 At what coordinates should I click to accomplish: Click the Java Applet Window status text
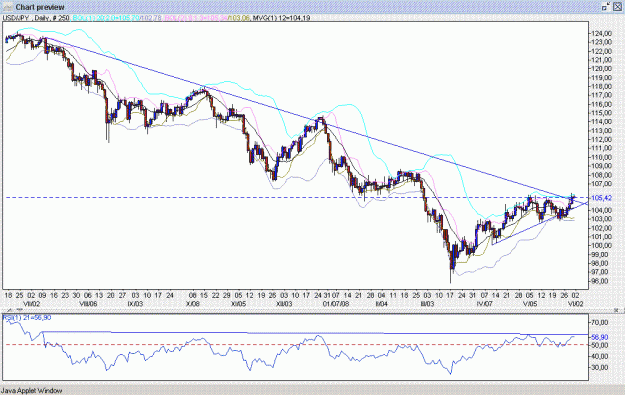click(x=32, y=391)
